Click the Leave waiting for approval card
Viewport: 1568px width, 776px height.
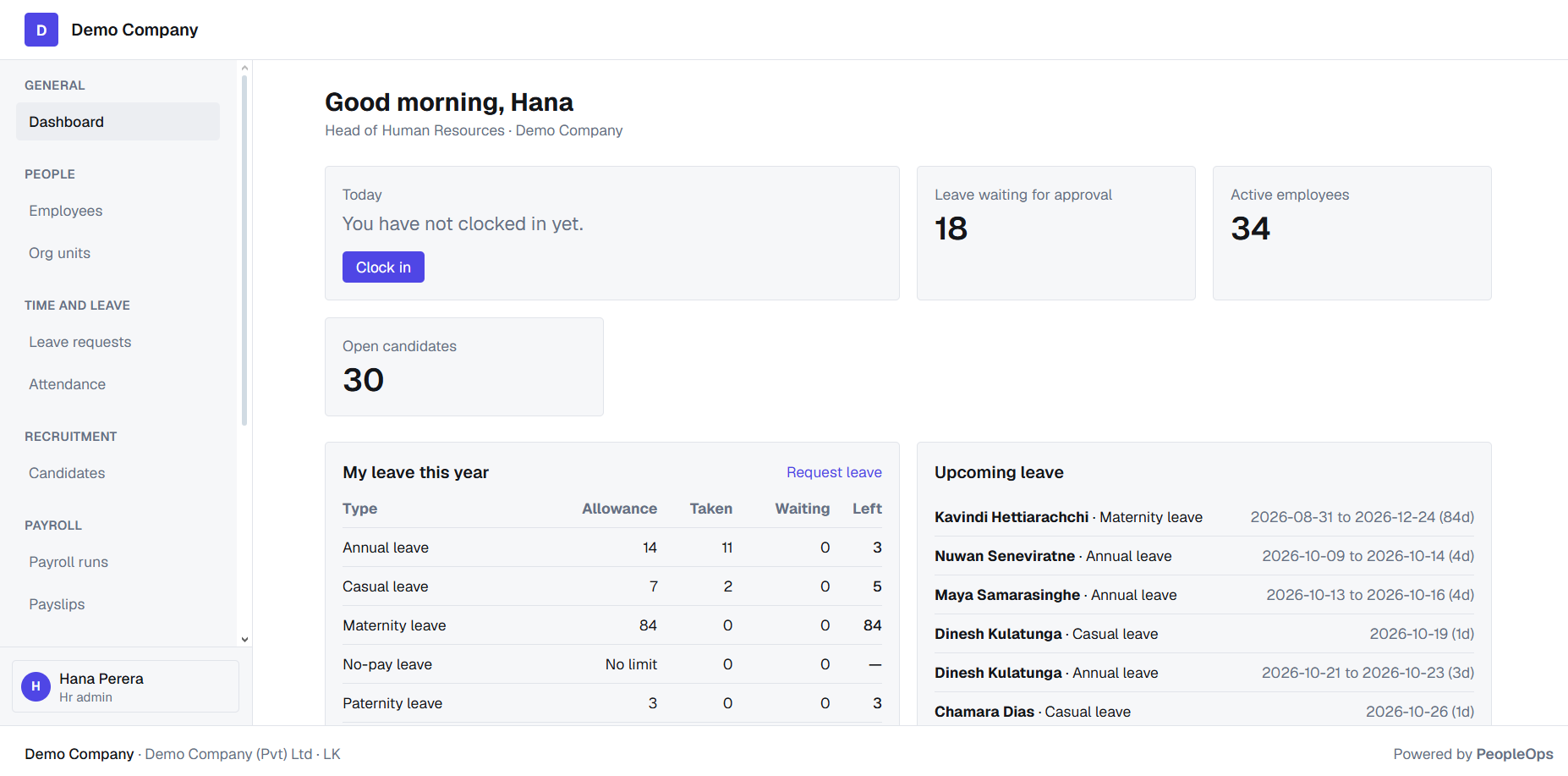coord(1055,233)
